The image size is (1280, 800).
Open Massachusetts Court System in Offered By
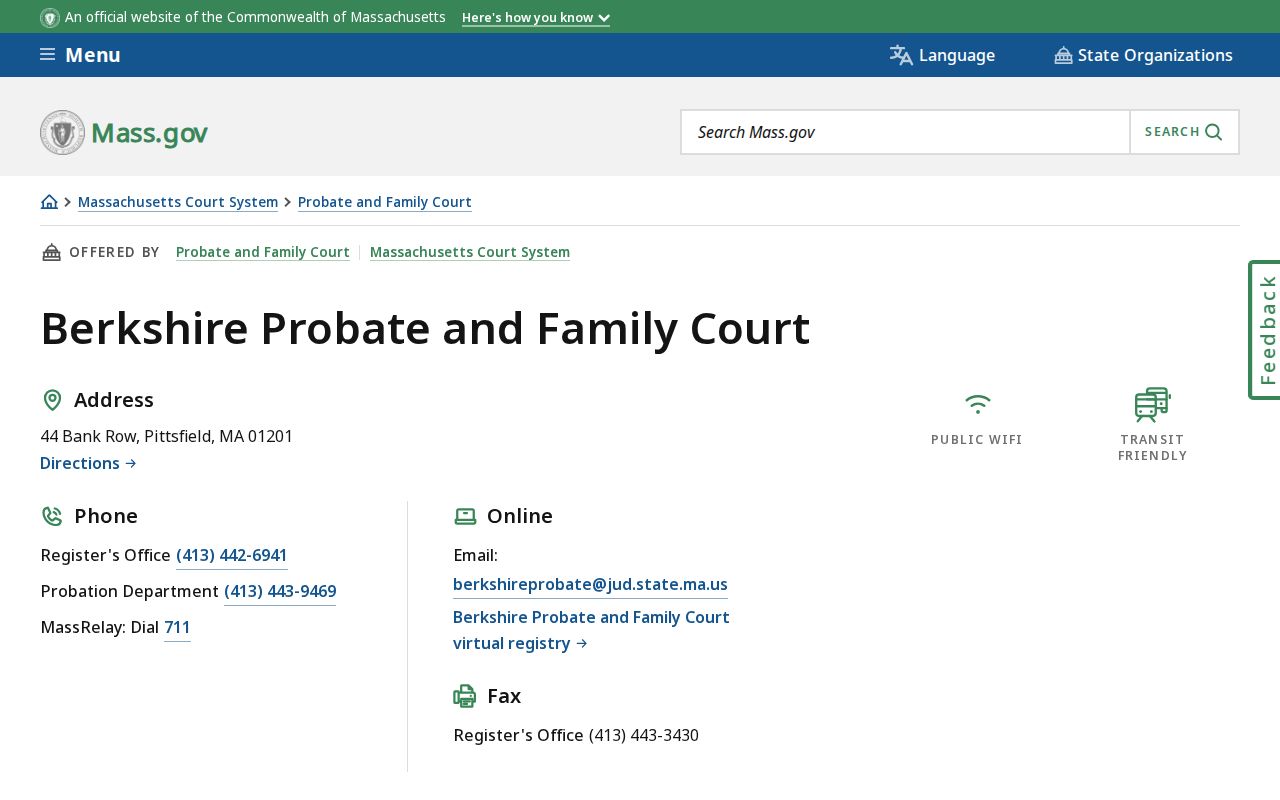coord(470,252)
